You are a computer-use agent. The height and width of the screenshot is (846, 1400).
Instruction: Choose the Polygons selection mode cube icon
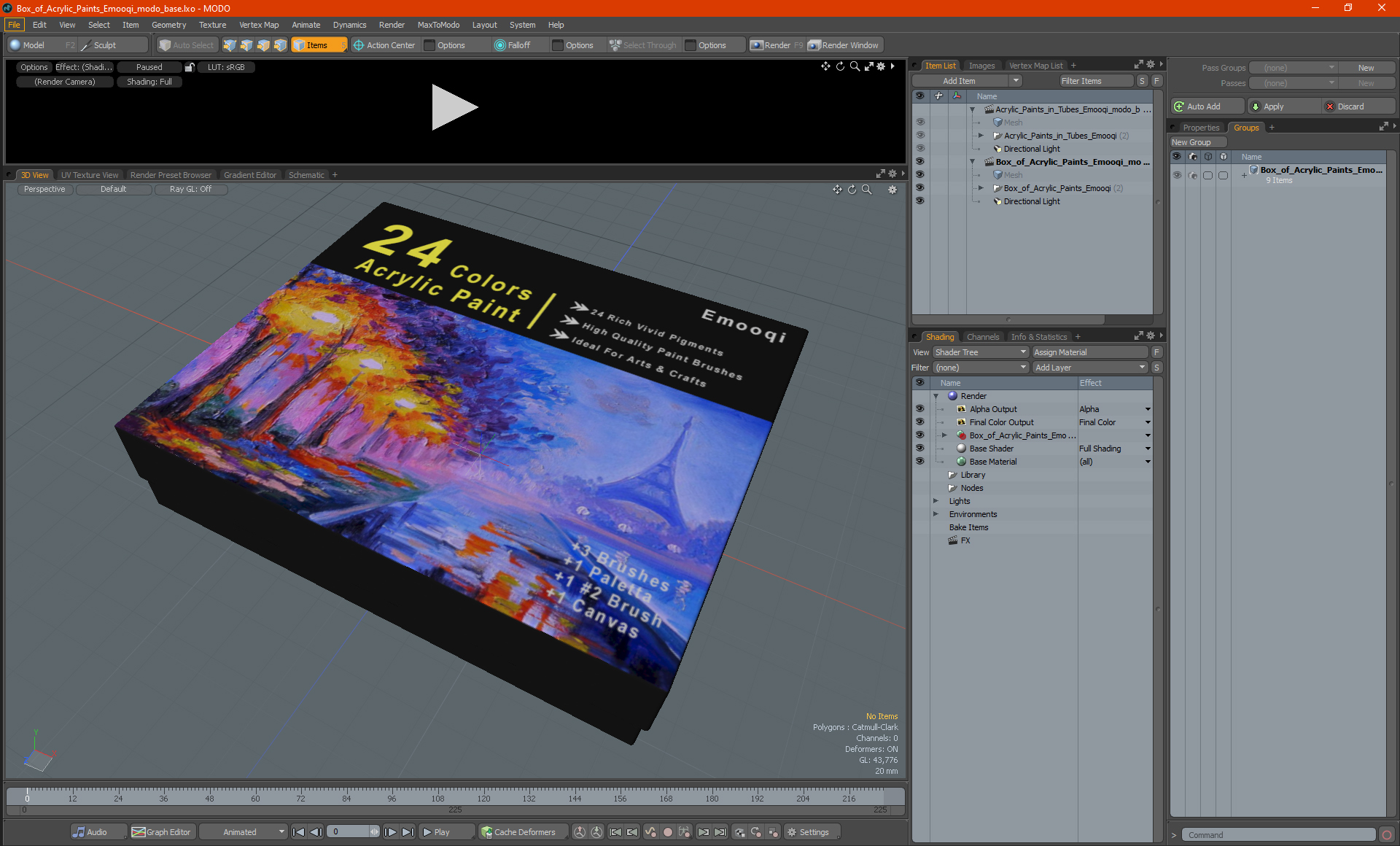coord(263,45)
